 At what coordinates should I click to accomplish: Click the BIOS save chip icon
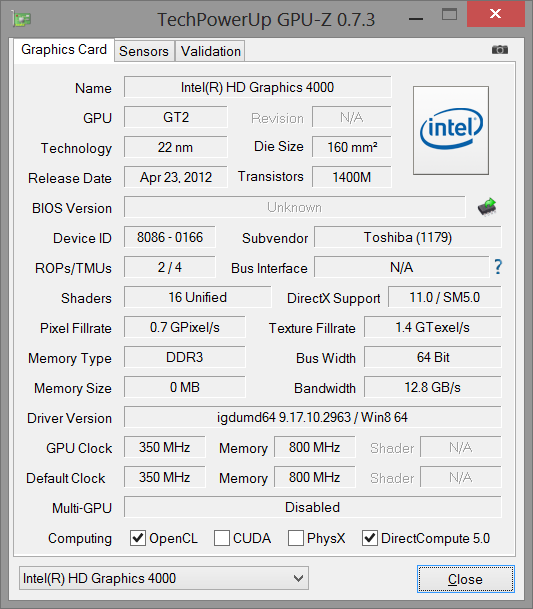(487, 207)
